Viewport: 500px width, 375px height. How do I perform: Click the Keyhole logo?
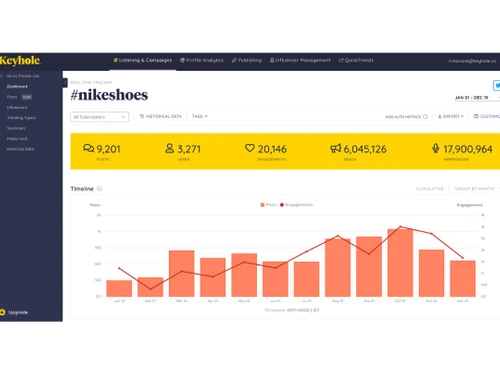click(x=20, y=60)
